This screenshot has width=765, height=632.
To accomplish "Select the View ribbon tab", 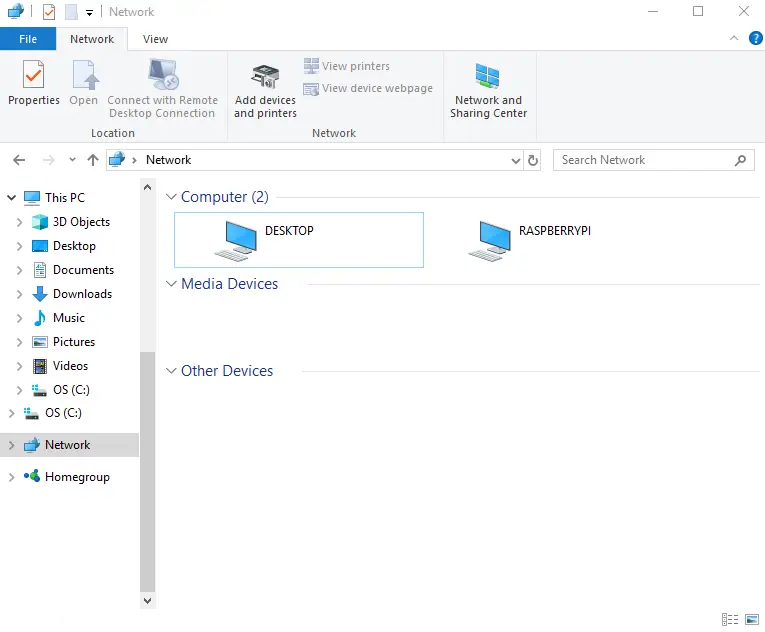I will tap(155, 39).
